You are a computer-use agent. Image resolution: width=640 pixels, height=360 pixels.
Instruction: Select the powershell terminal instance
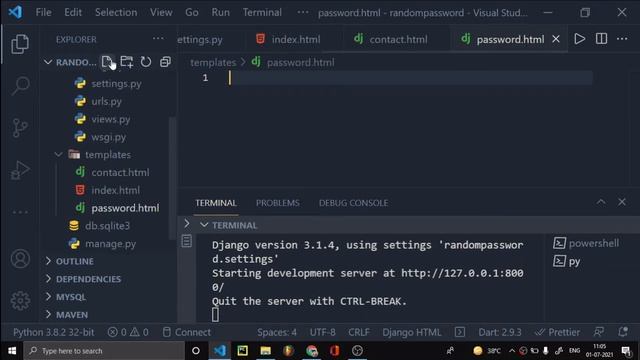tap(586, 243)
